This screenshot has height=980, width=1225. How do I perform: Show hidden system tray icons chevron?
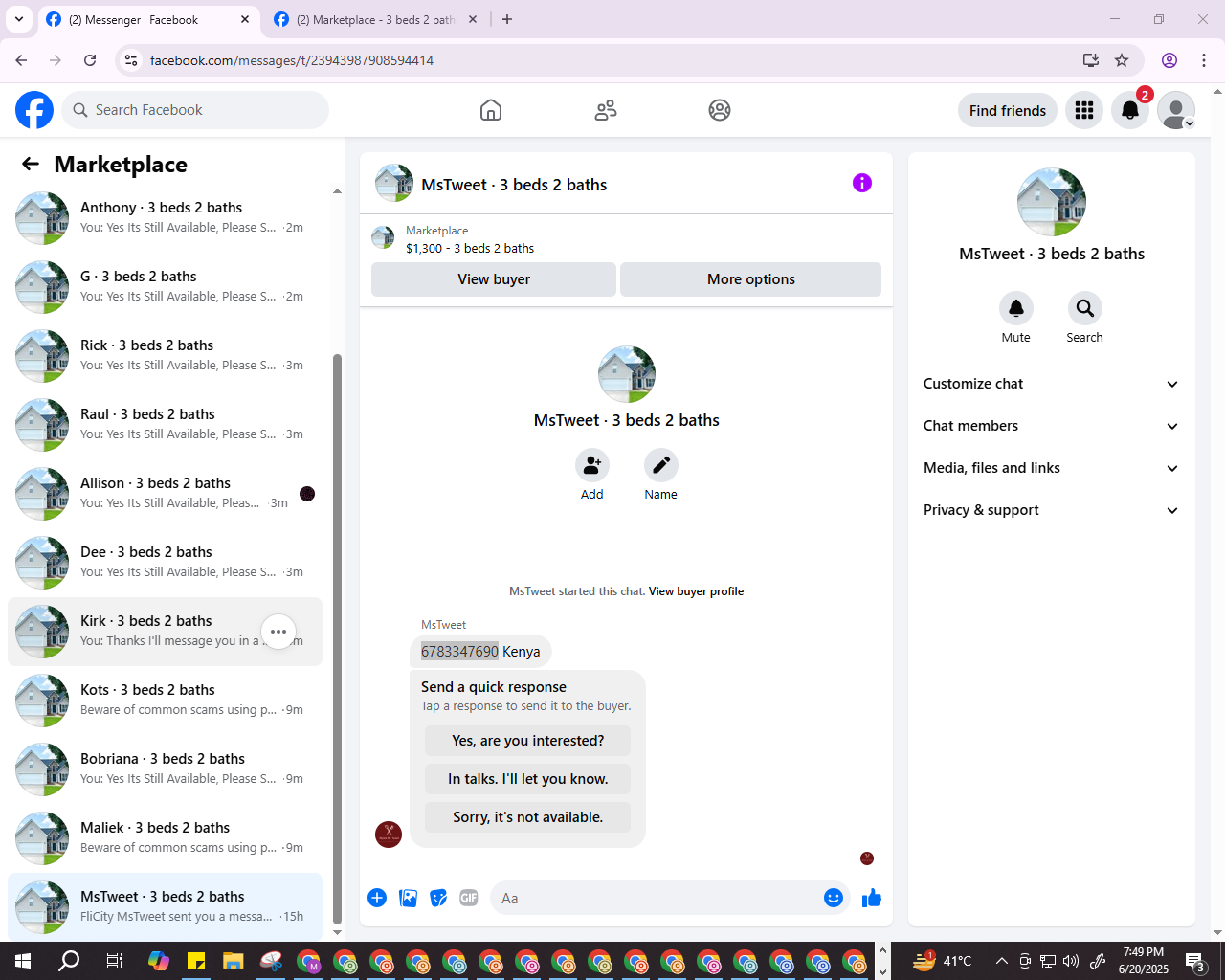click(x=1001, y=961)
